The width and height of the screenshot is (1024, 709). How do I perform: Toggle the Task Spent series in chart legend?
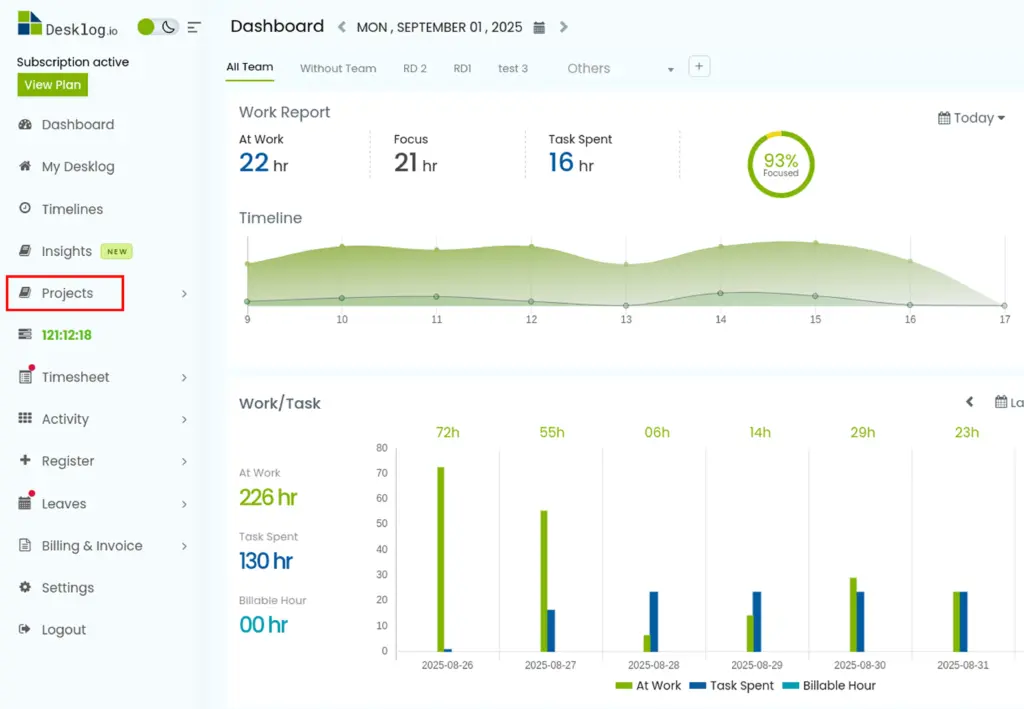(x=731, y=685)
